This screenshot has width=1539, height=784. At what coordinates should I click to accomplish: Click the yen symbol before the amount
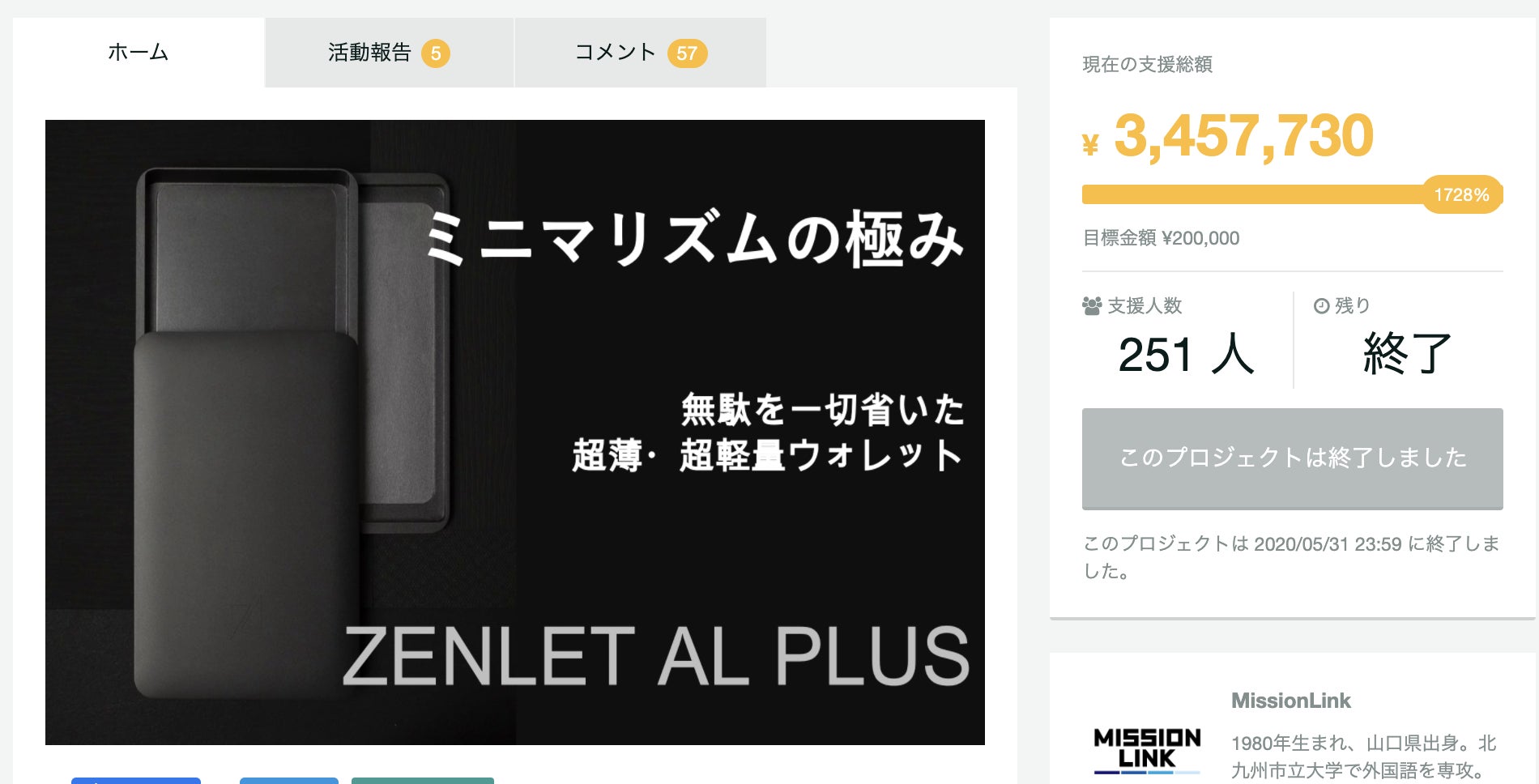(1090, 144)
